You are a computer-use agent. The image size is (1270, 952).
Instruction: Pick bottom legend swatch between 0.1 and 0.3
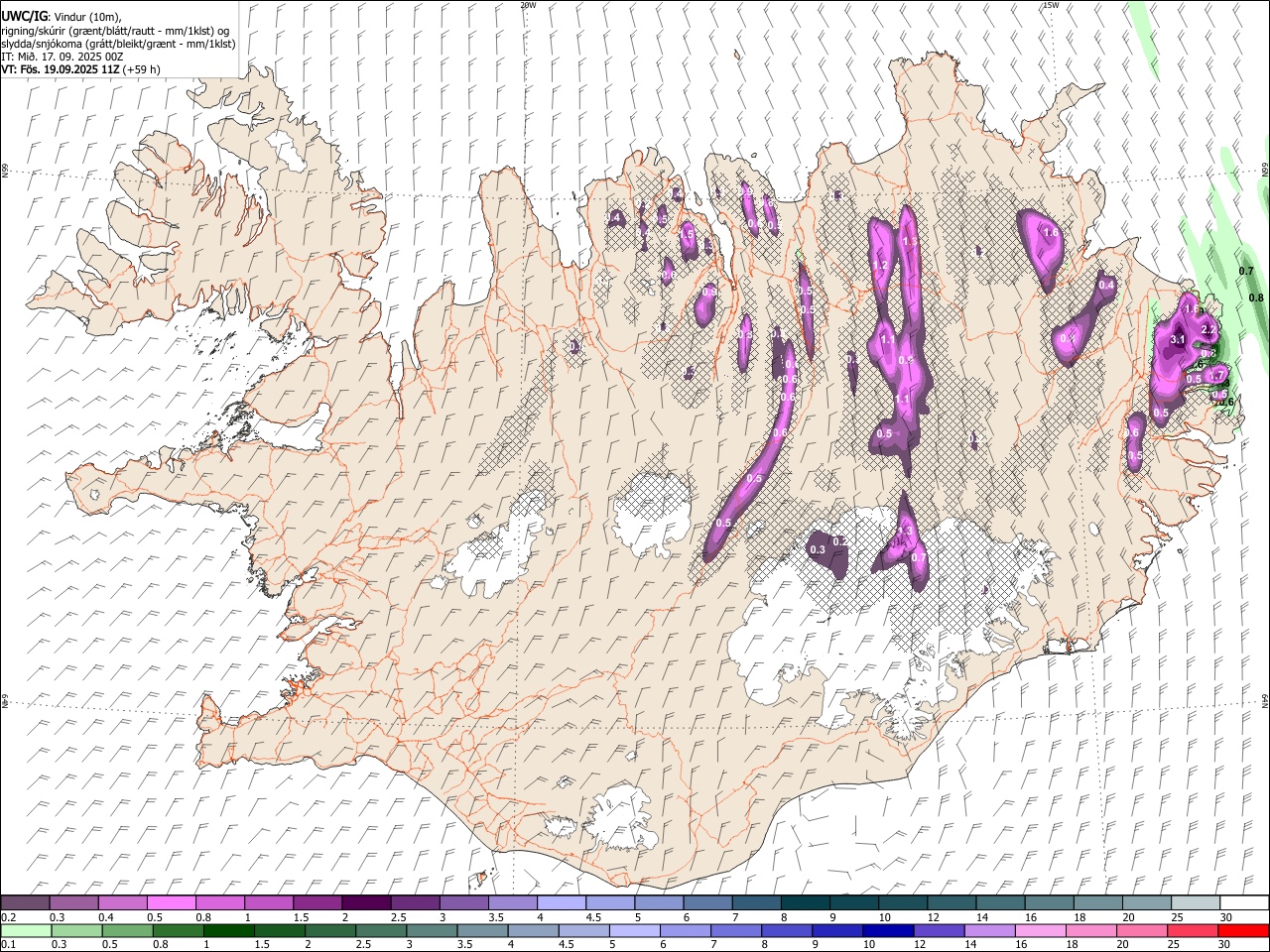25,930
